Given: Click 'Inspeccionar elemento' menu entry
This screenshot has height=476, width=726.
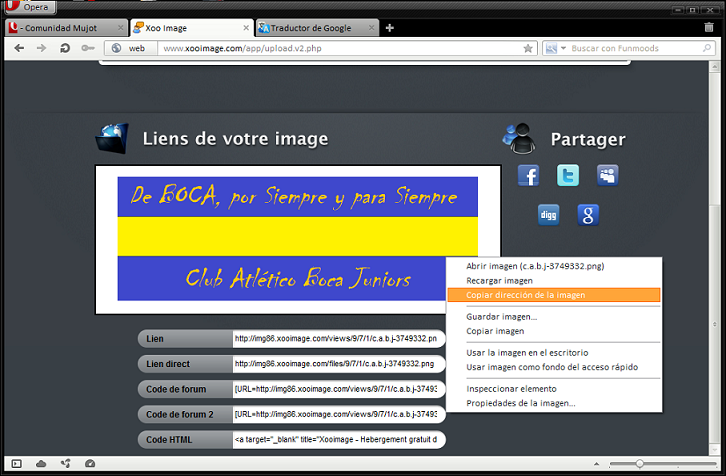Looking at the screenshot, I should point(511,388).
